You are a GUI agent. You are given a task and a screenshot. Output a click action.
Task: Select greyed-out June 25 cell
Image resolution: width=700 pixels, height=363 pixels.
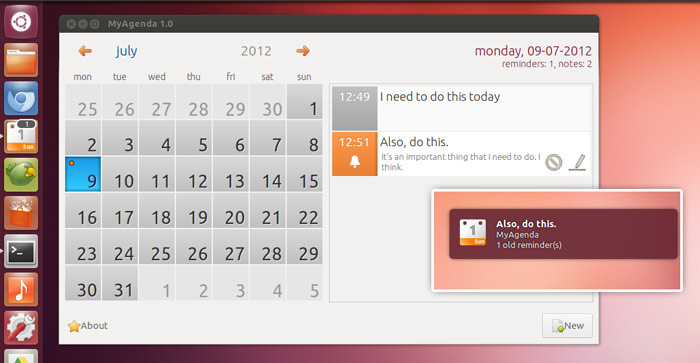83,102
